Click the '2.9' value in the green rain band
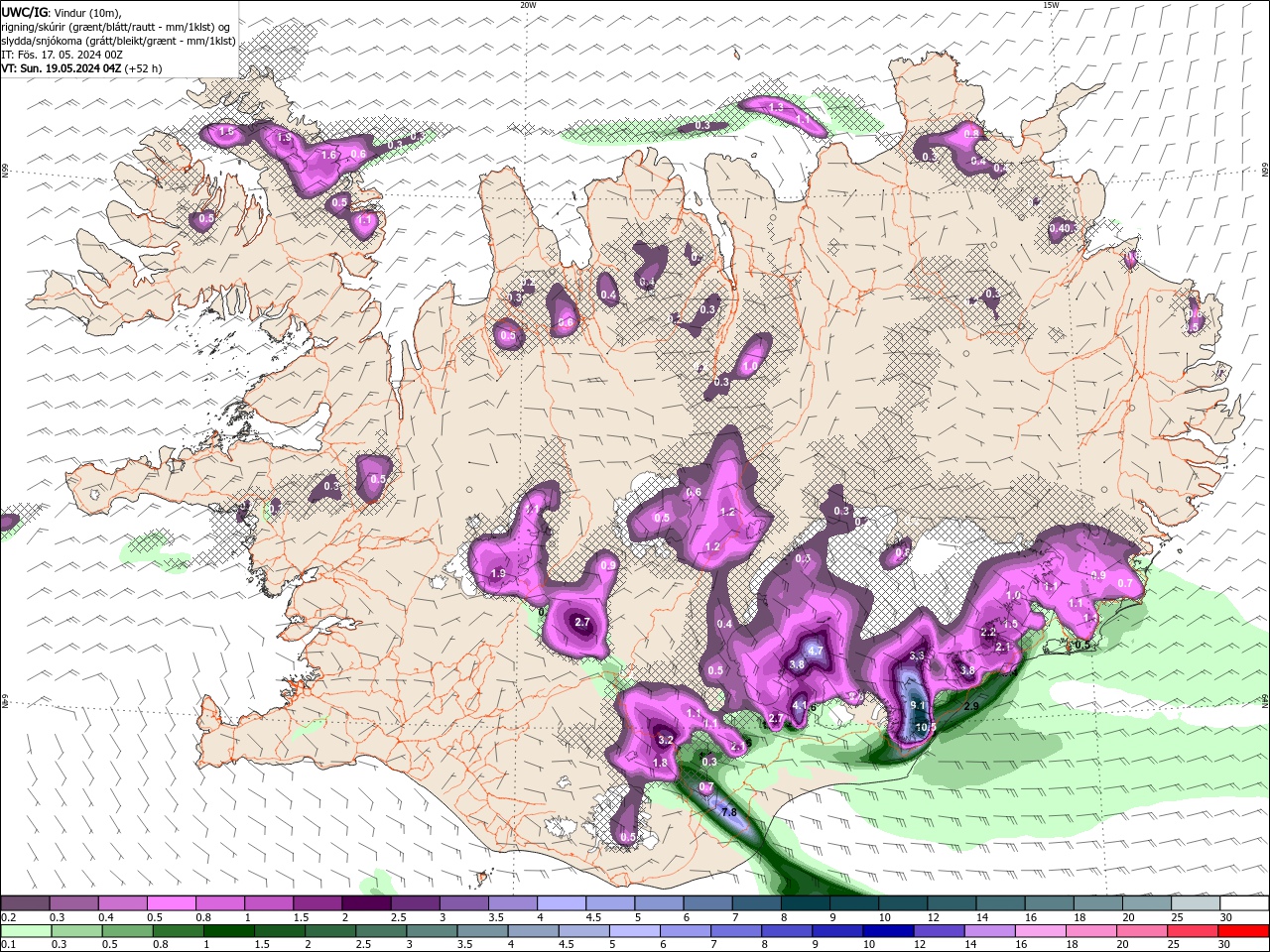This screenshot has width=1270, height=952. [x=971, y=706]
